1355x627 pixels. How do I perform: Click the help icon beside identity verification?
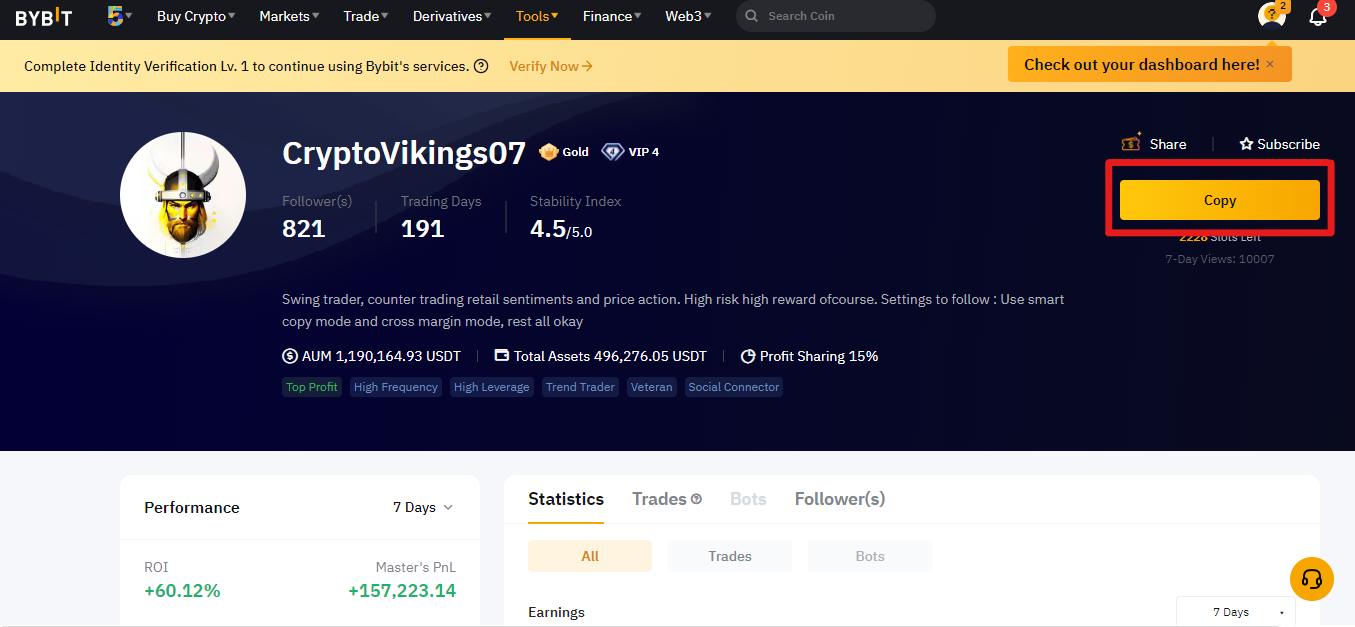coord(481,66)
